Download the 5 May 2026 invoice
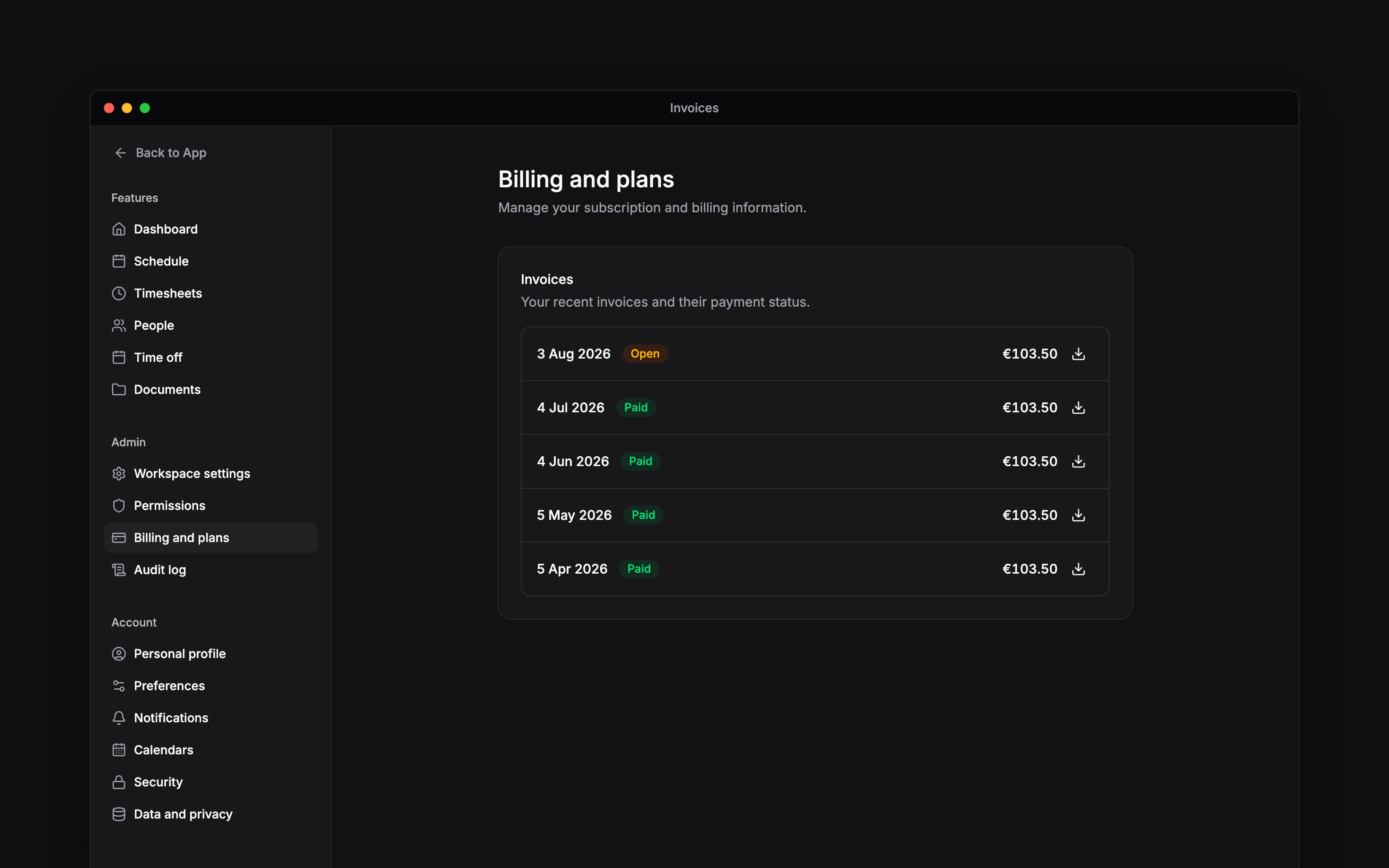 click(1078, 515)
